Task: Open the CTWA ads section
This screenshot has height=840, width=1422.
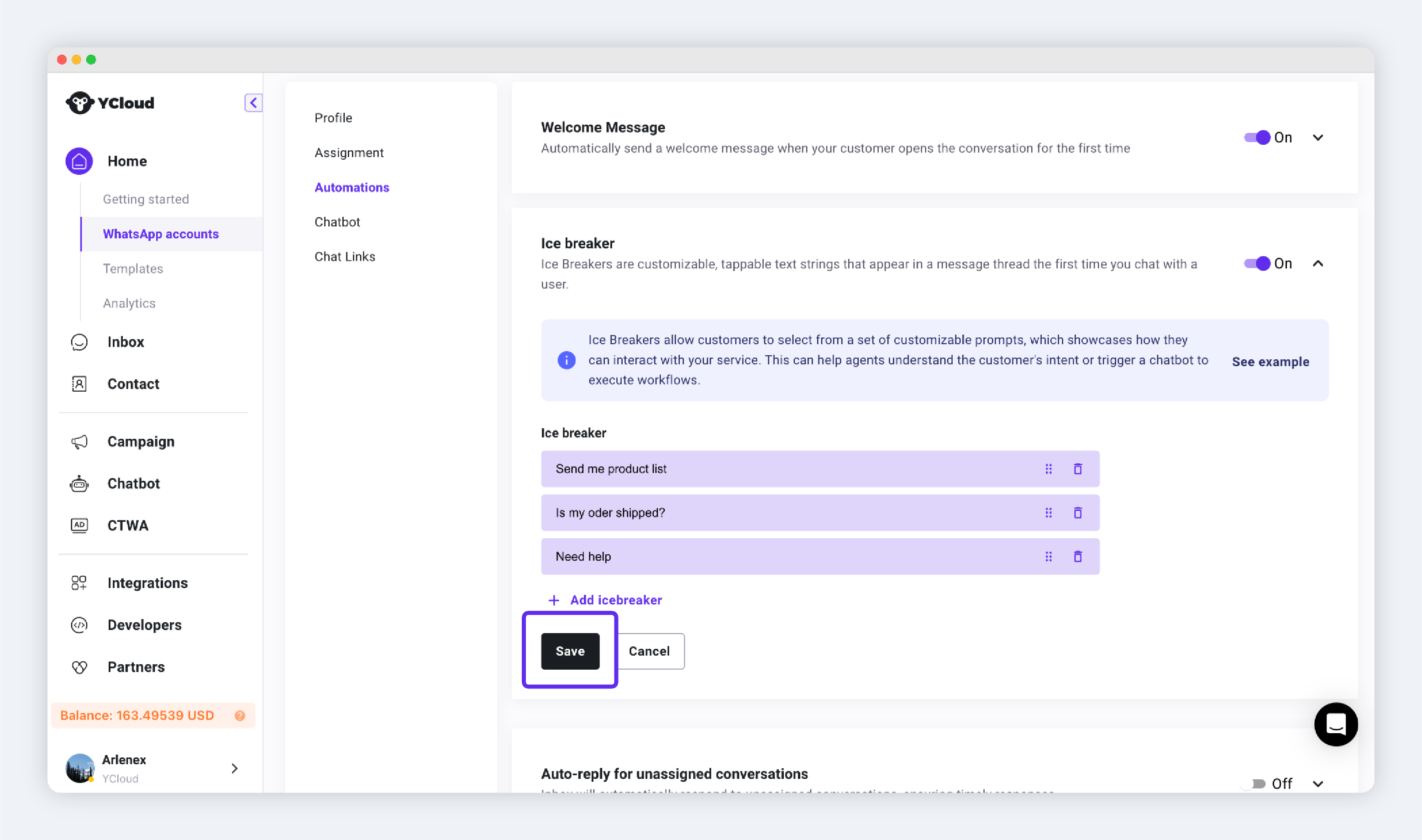Action: (127, 525)
